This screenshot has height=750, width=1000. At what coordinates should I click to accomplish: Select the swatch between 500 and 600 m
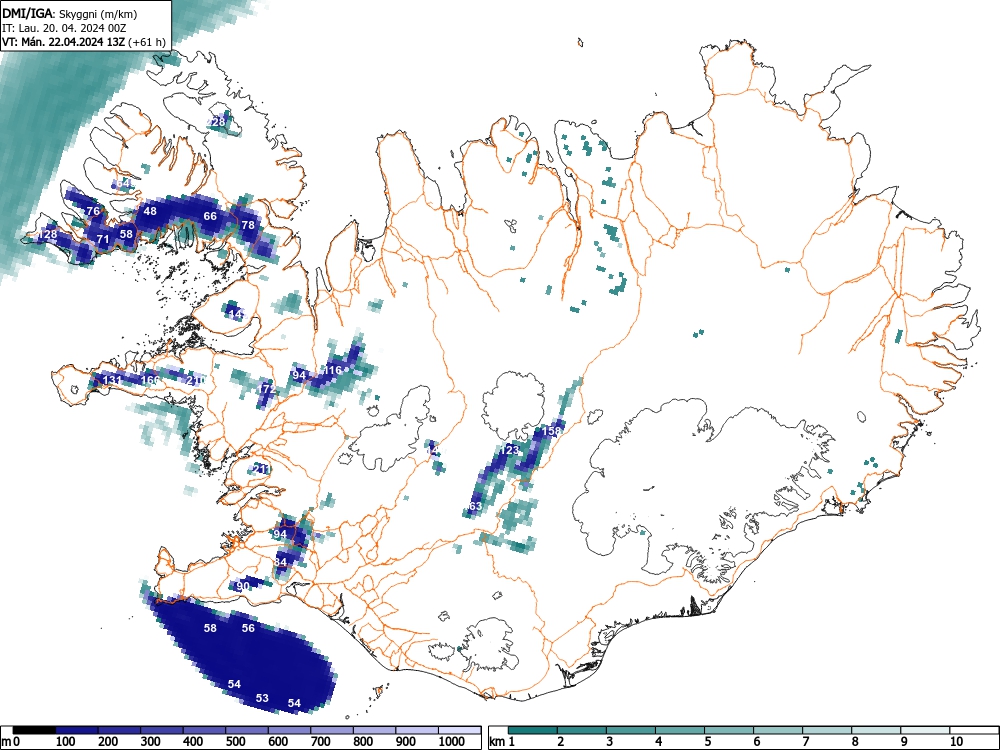pyautogui.click(x=247, y=730)
